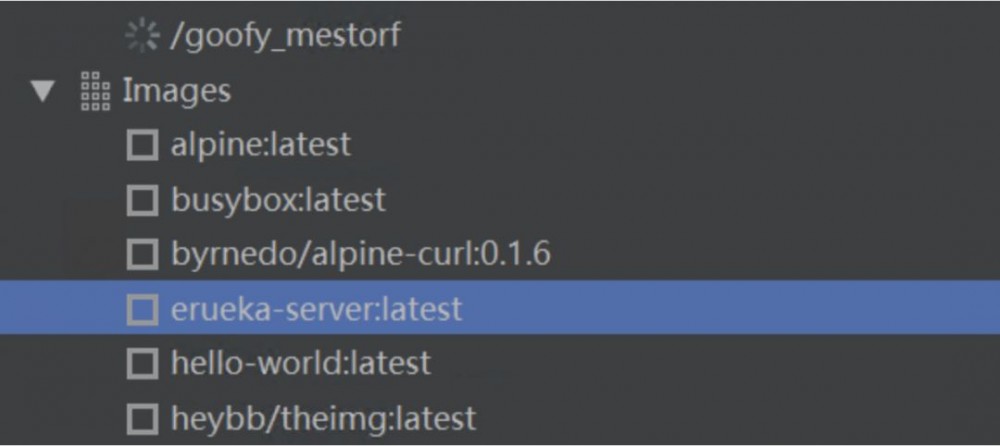This screenshot has height=446, width=1000.
Task: Click the square icon beside busybox:latest
Action: pyautogui.click(x=142, y=200)
